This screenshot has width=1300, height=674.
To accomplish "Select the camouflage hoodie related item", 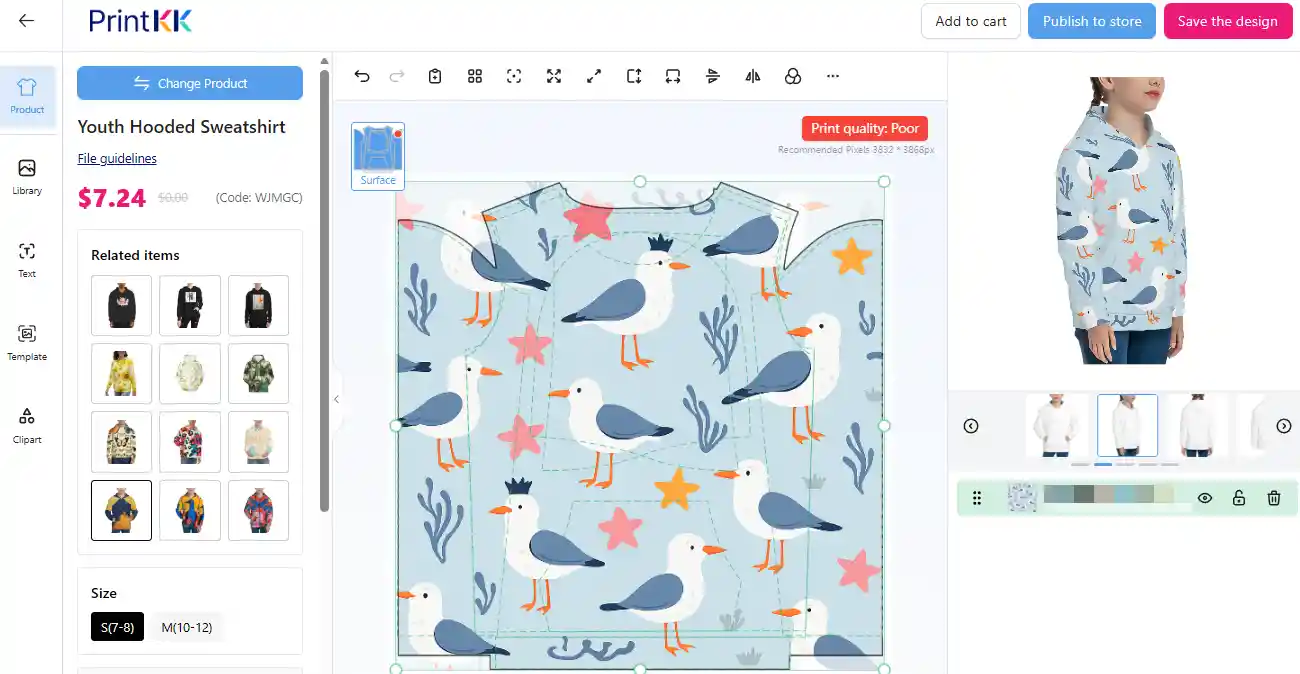I will coord(258,373).
